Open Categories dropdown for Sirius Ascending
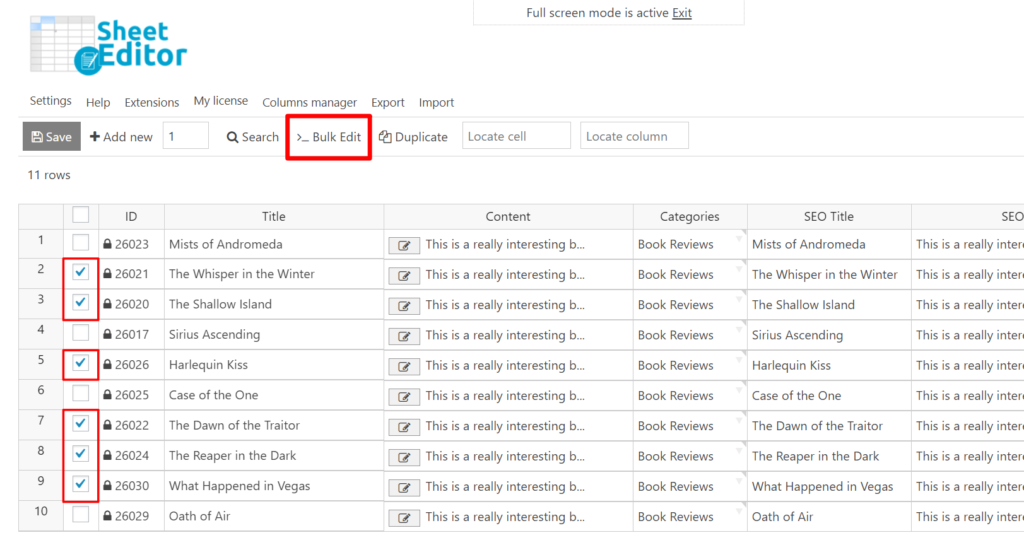1024x545 pixels. click(739, 329)
